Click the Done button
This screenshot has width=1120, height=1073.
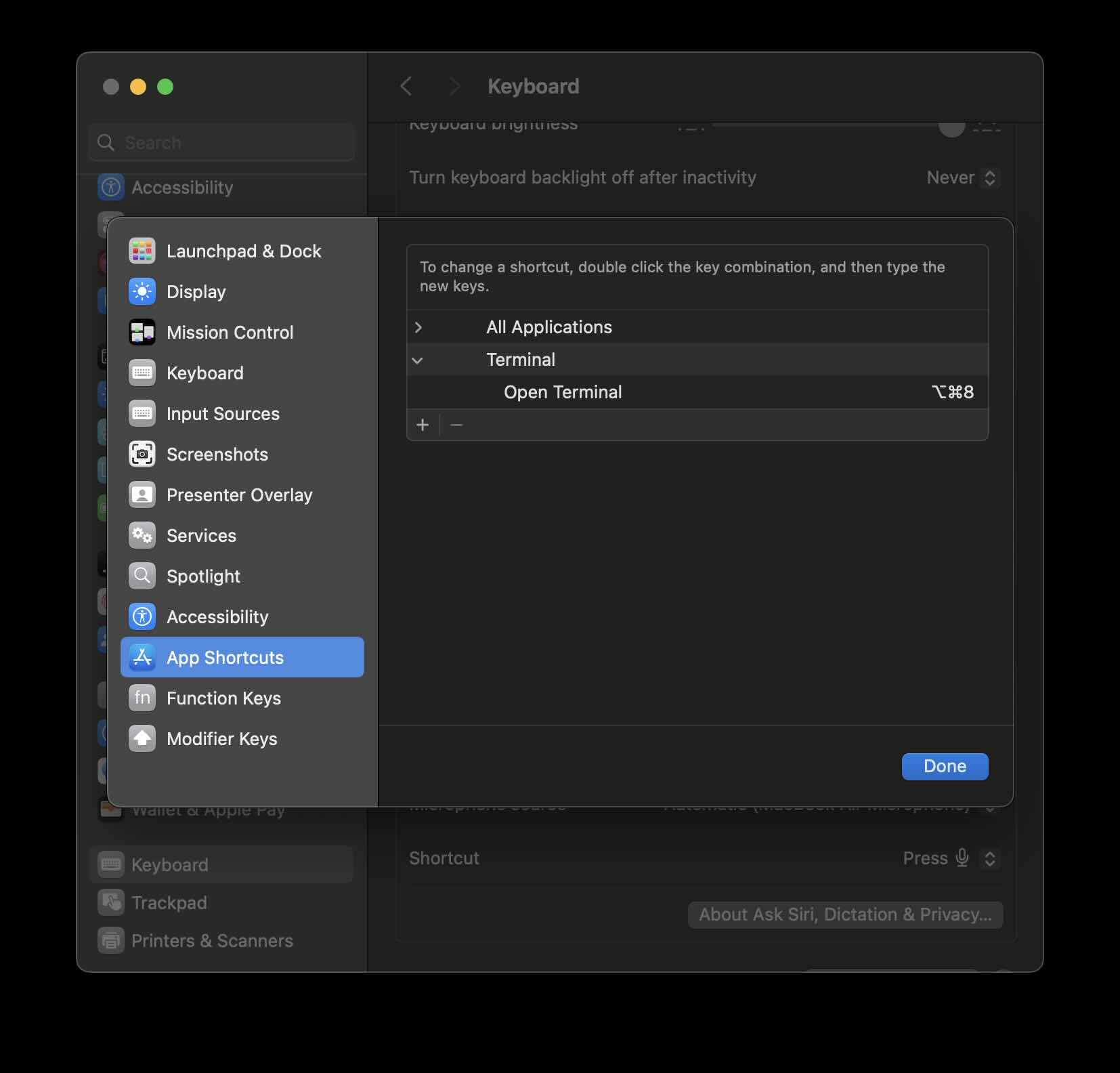(945, 766)
